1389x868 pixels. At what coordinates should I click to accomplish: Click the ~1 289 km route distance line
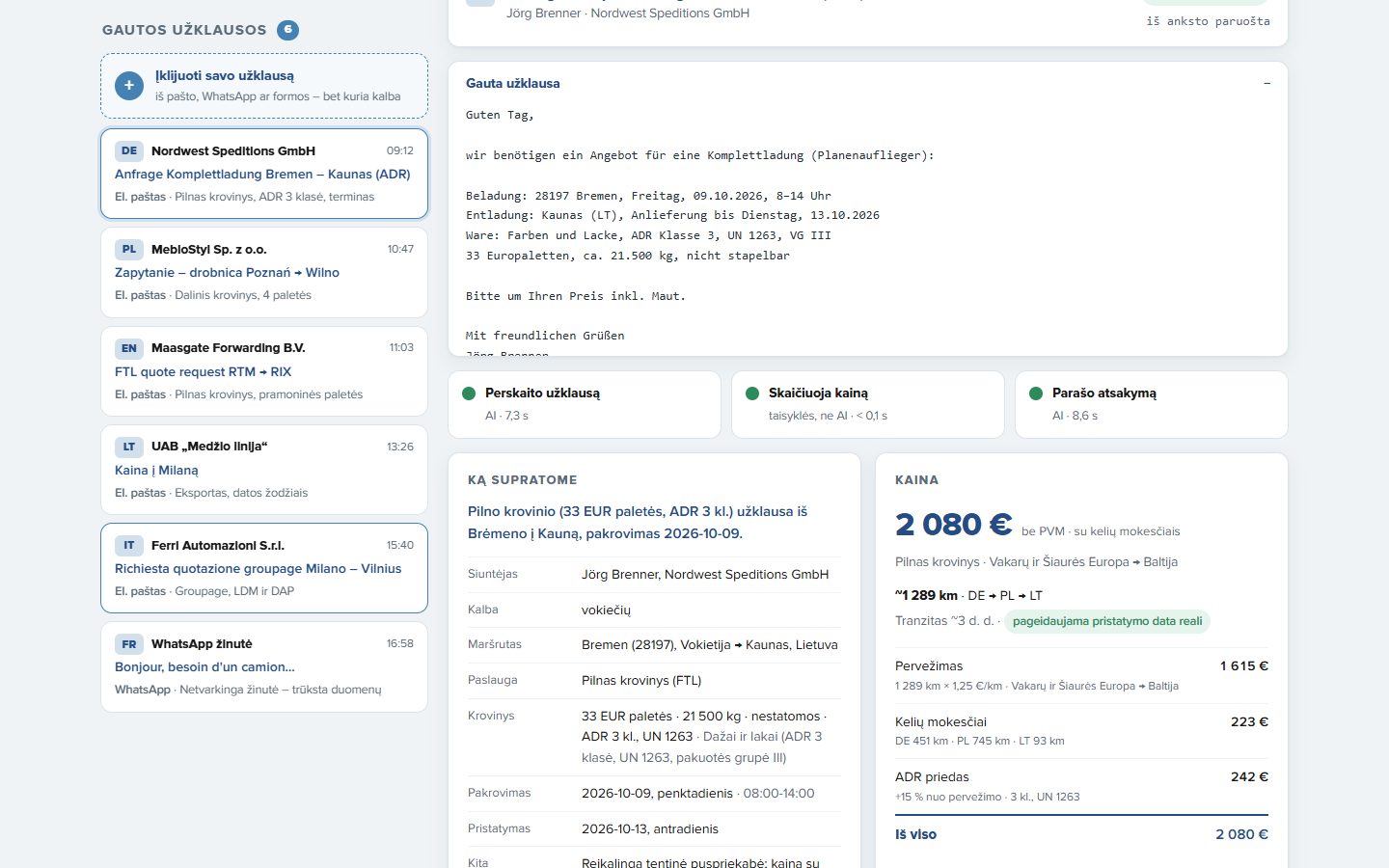pyautogui.click(x=968, y=595)
